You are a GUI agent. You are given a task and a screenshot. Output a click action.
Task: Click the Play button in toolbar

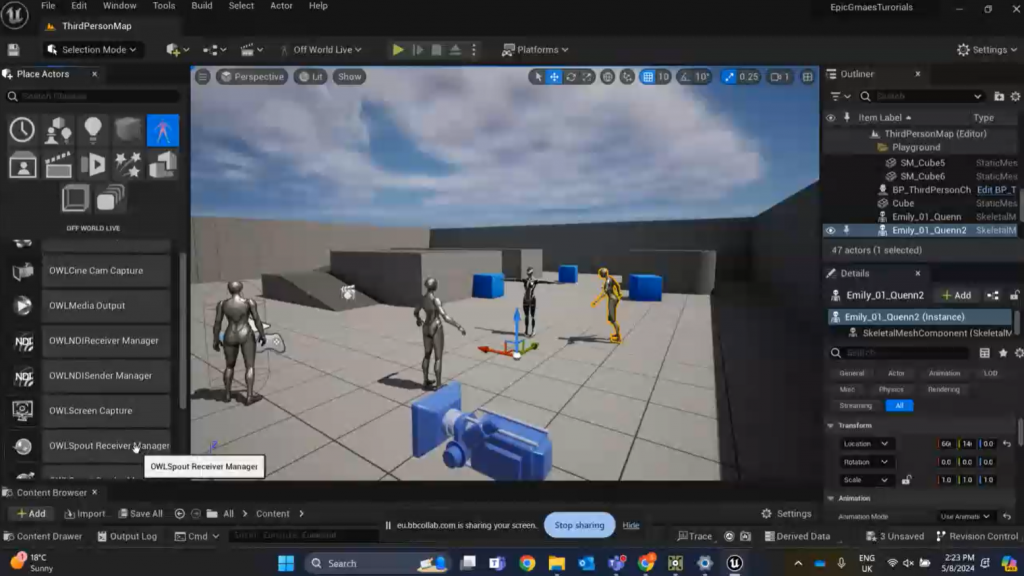pyautogui.click(x=398, y=50)
